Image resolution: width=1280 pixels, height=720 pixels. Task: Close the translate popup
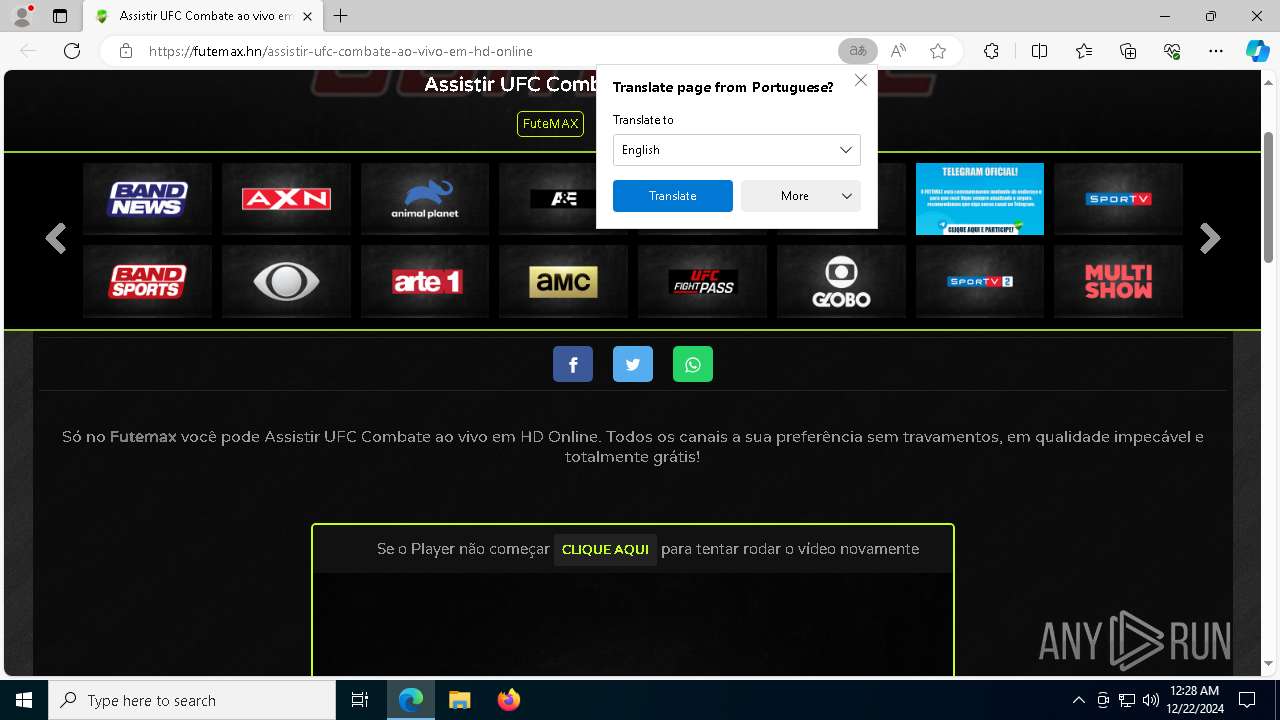point(861,80)
